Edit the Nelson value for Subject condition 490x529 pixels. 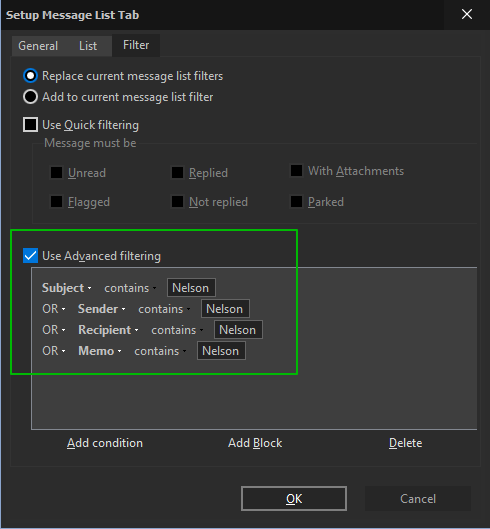point(191,288)
